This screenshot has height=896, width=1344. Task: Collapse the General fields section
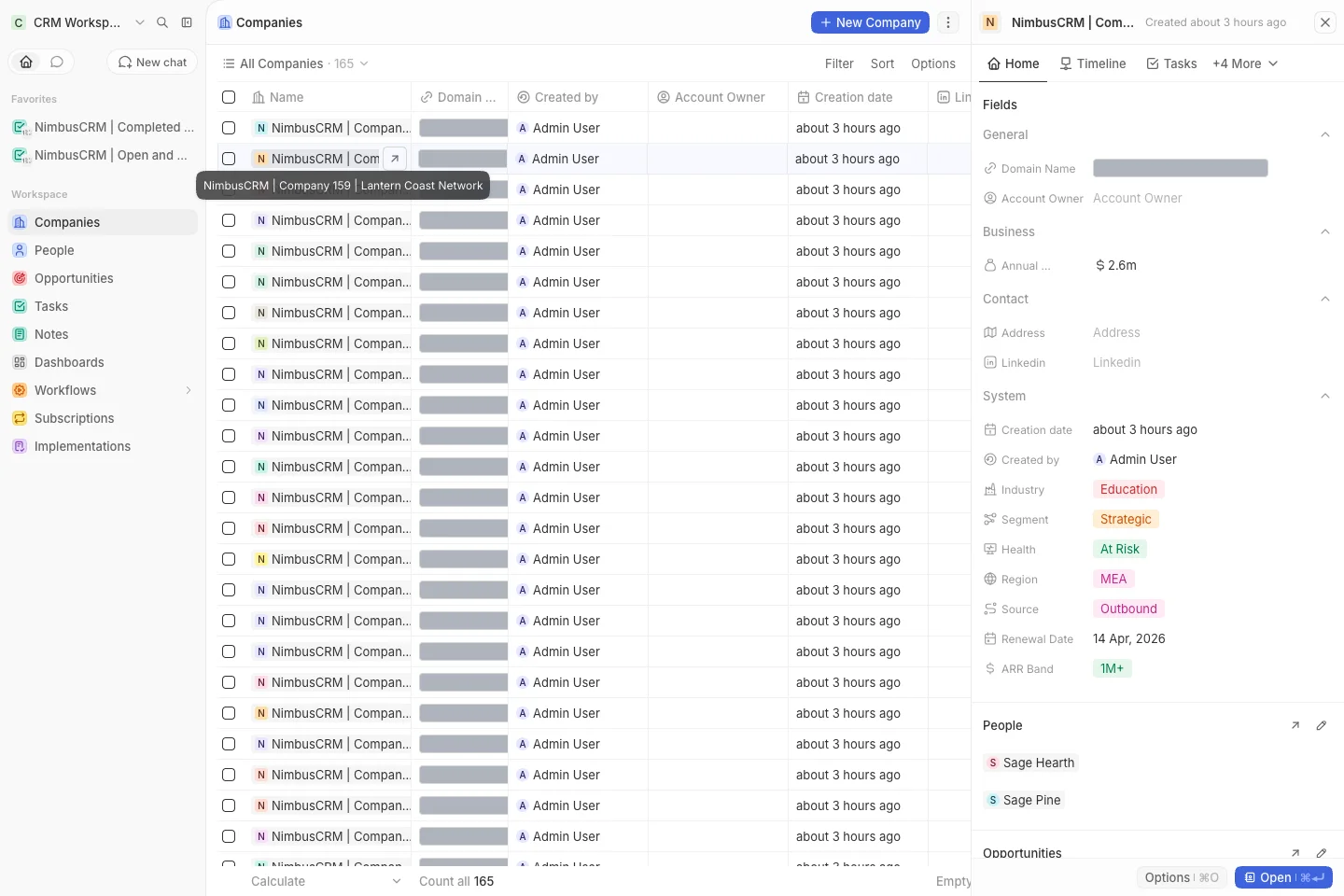click(x=1325, y=134)
